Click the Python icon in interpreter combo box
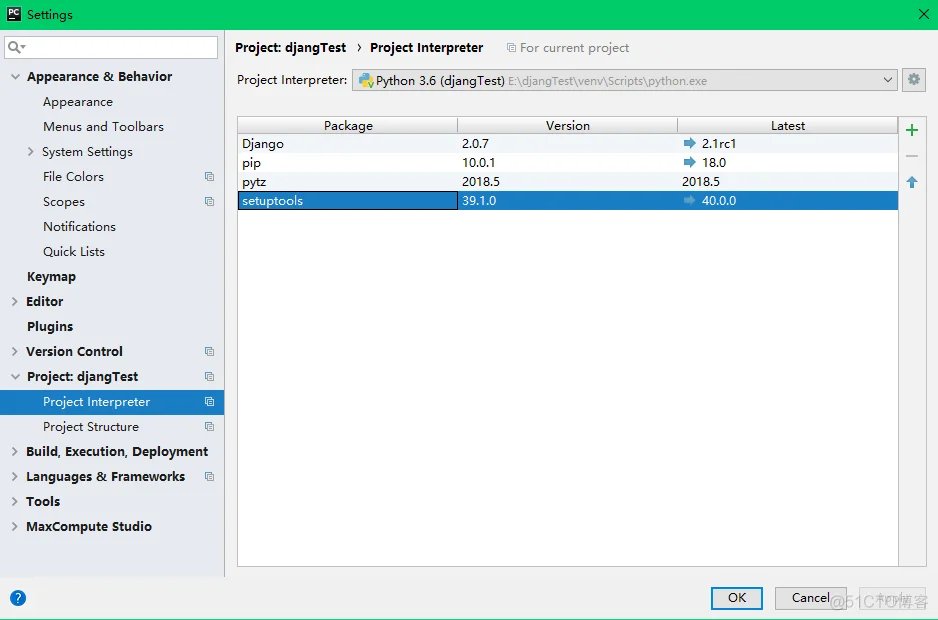Screen dimensions: 938x620 pyautogui.click(x=366, y=80)
